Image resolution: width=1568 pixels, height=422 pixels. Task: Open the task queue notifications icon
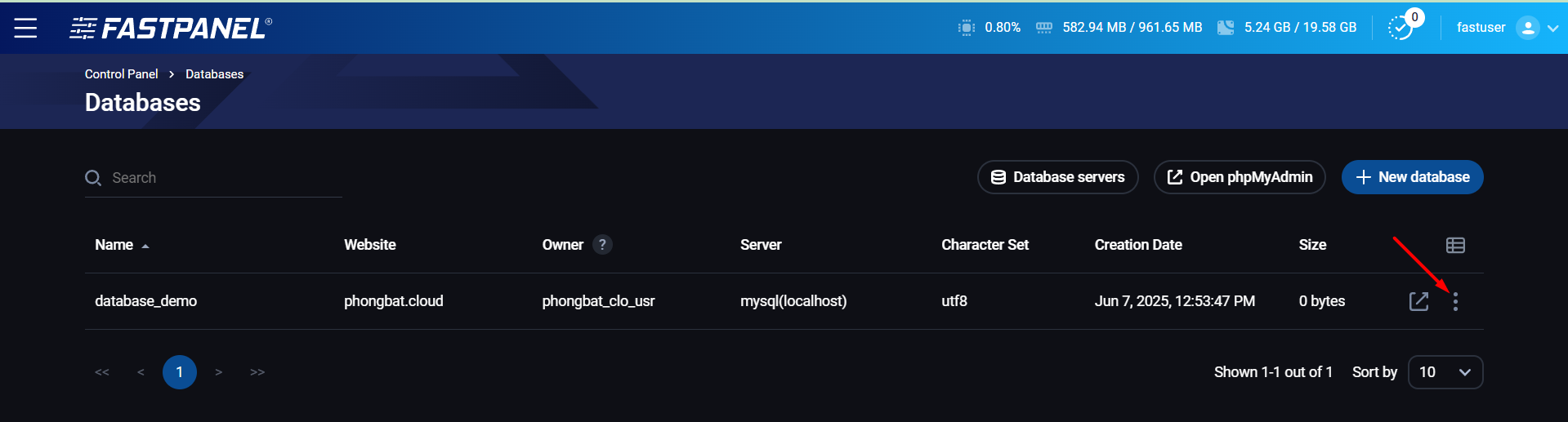pos(1401,28)
